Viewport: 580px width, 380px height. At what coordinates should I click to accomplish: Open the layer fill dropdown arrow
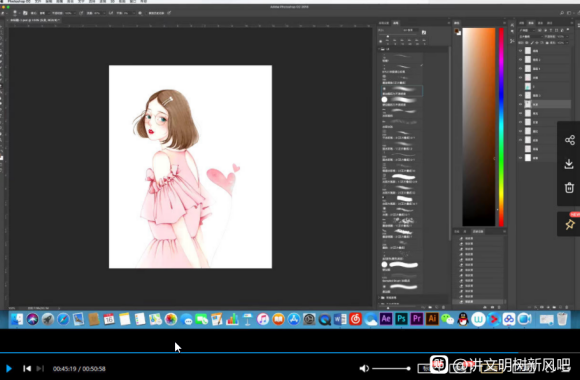pos(566,43)
